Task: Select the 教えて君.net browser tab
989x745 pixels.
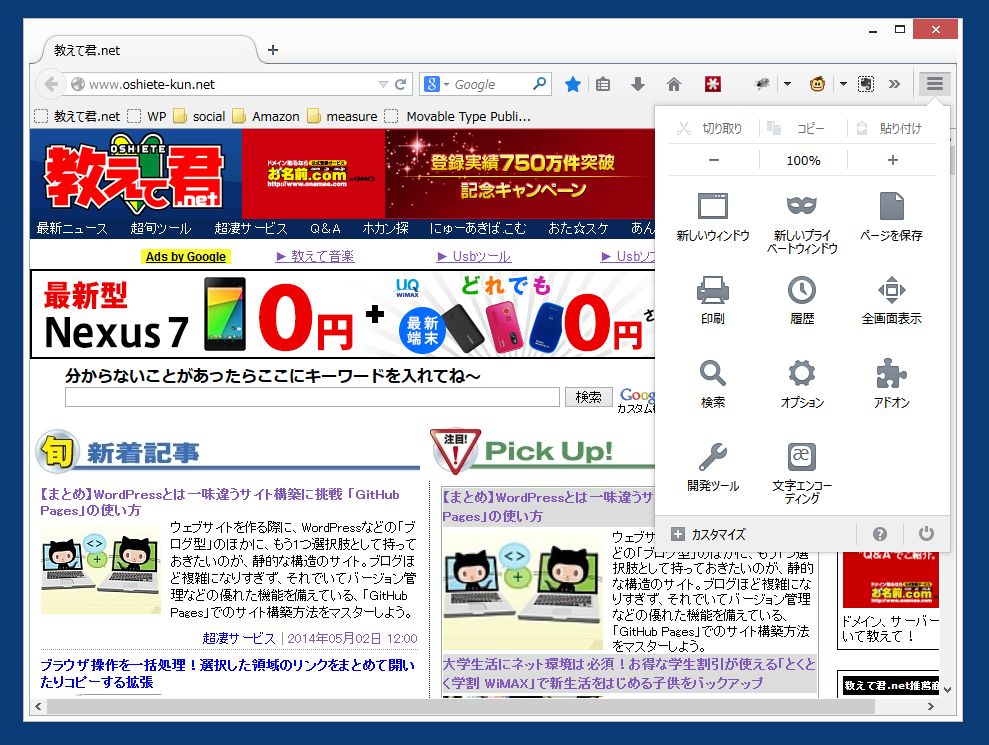Action: (149, 50)
